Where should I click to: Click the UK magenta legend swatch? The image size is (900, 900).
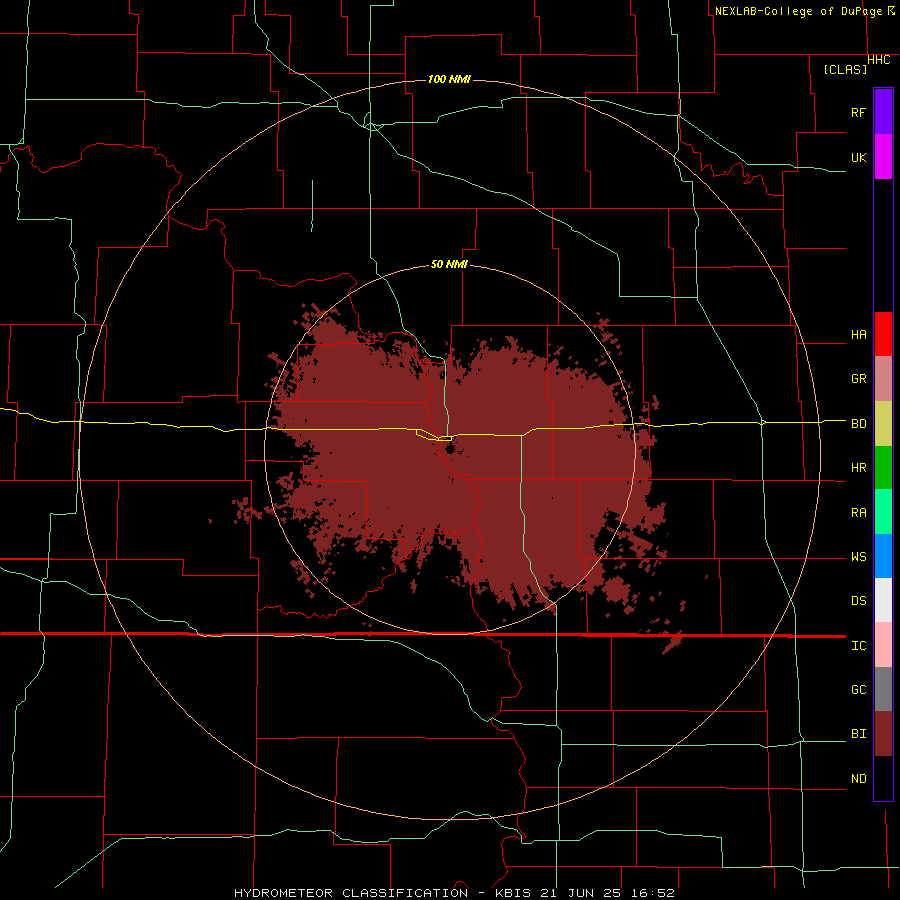tap(883, 157)
